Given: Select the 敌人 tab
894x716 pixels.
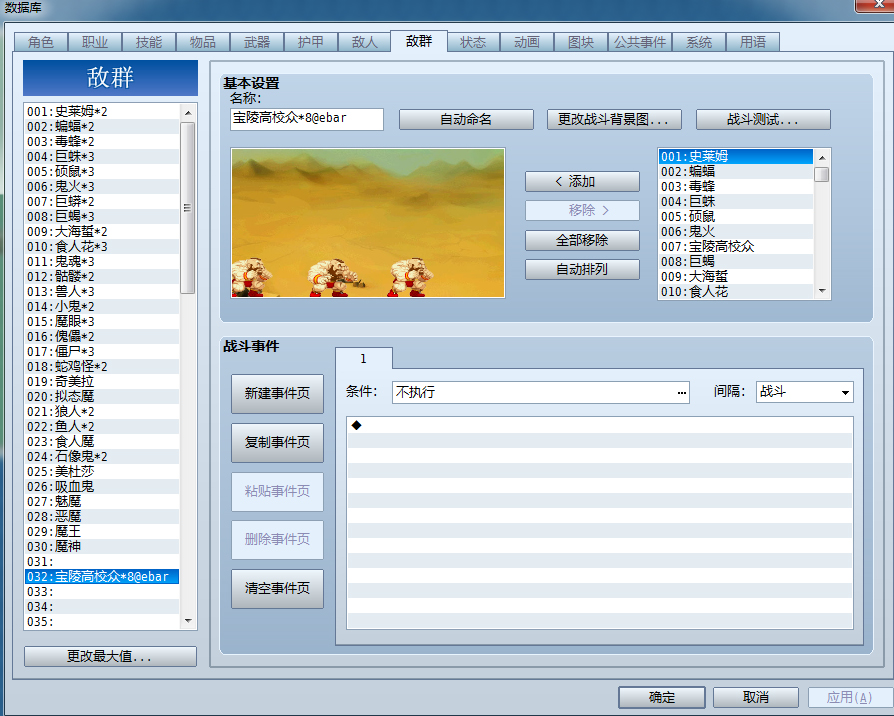Looking at the screenshot, I should coord(364,42).
